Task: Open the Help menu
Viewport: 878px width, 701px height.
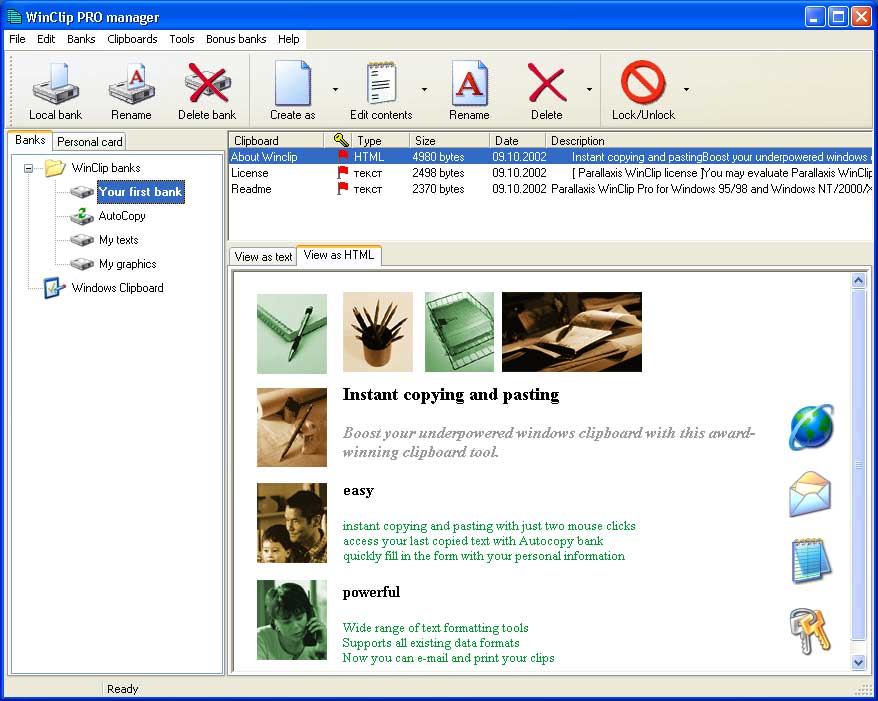Action: 288,39
